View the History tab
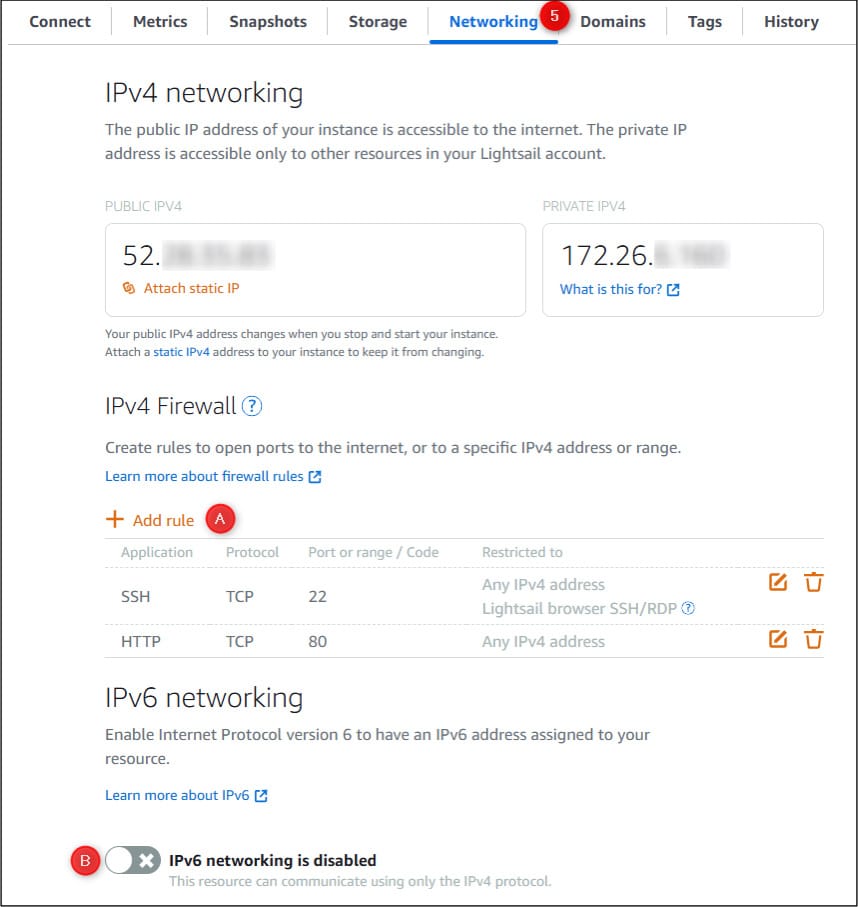Viewport: 858px width, 907px height. point(791,21)
